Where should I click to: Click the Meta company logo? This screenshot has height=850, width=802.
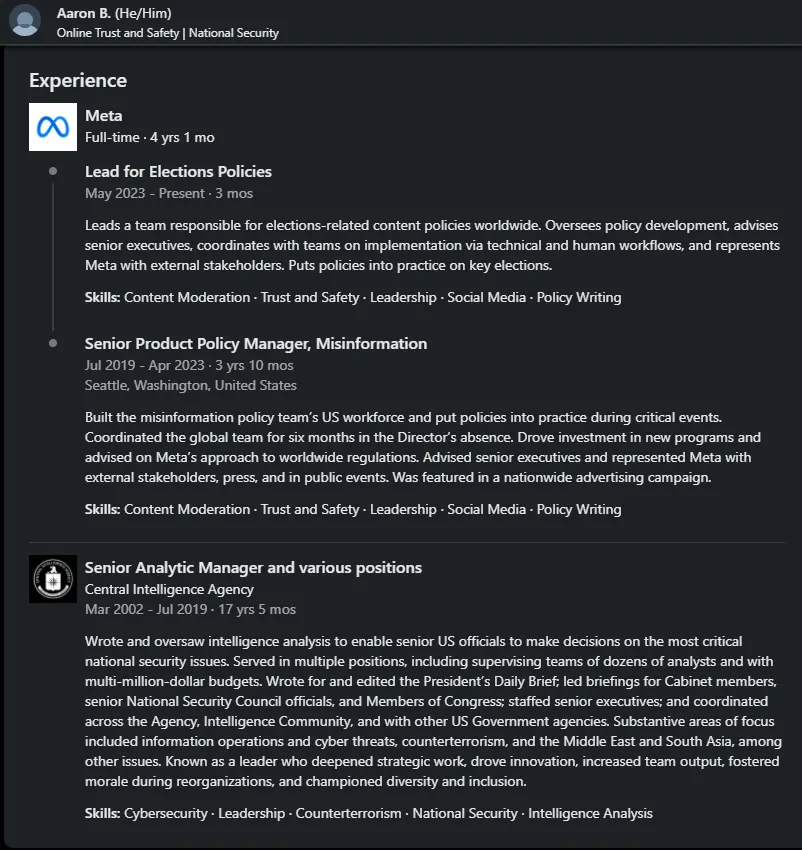coord(53,127)
